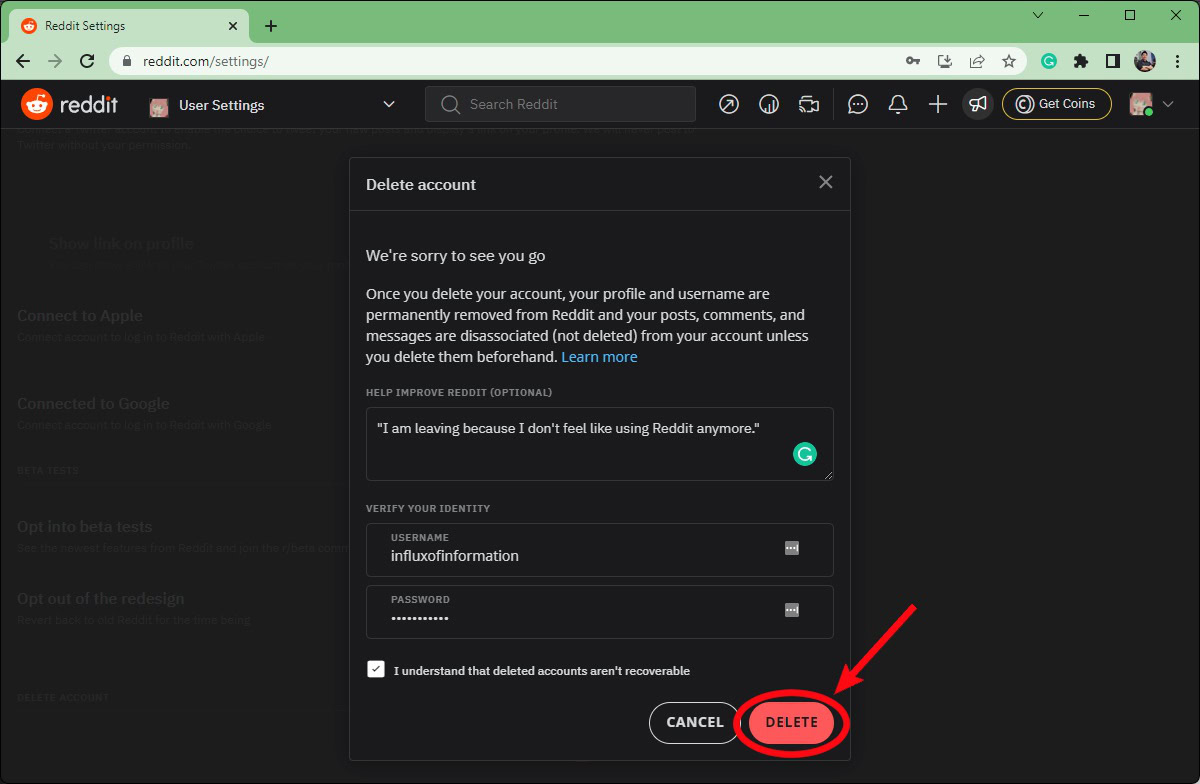Viewport: 1200px width, 784px height.
Task: Click the tab search chevron
Action: click(x=1038, y=15)
